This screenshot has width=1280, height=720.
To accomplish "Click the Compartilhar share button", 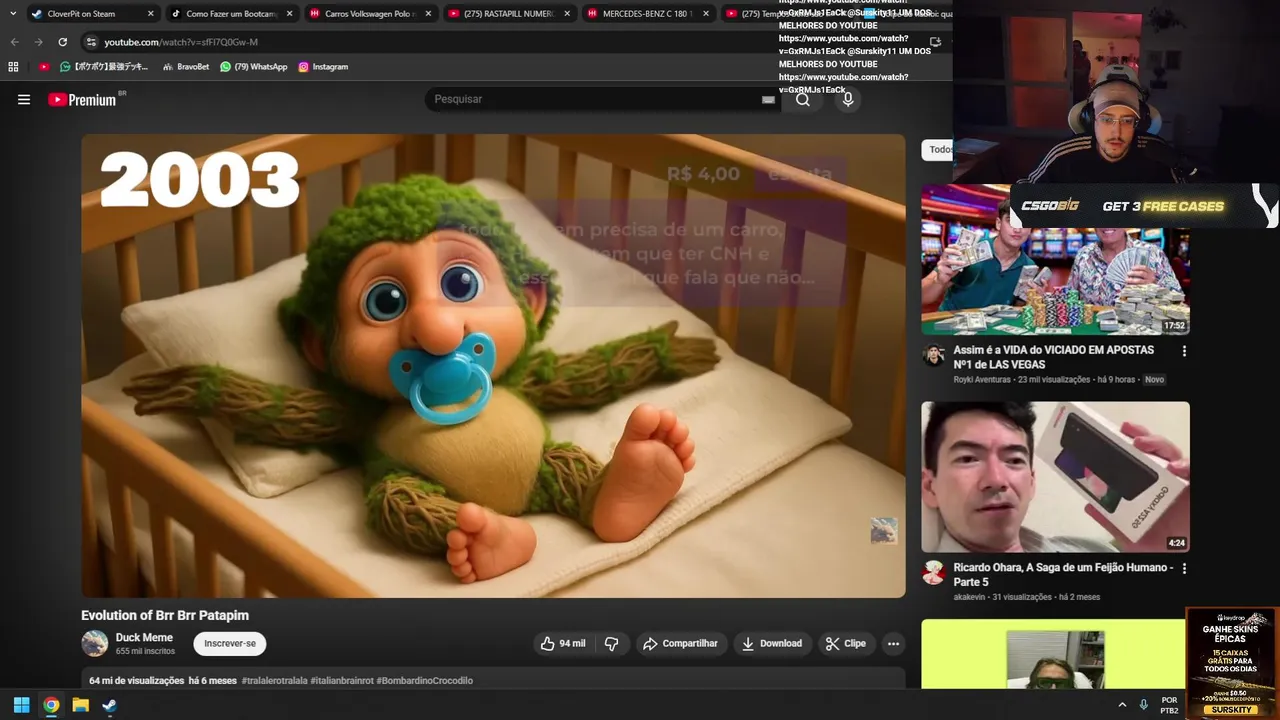I will point(680,643).
